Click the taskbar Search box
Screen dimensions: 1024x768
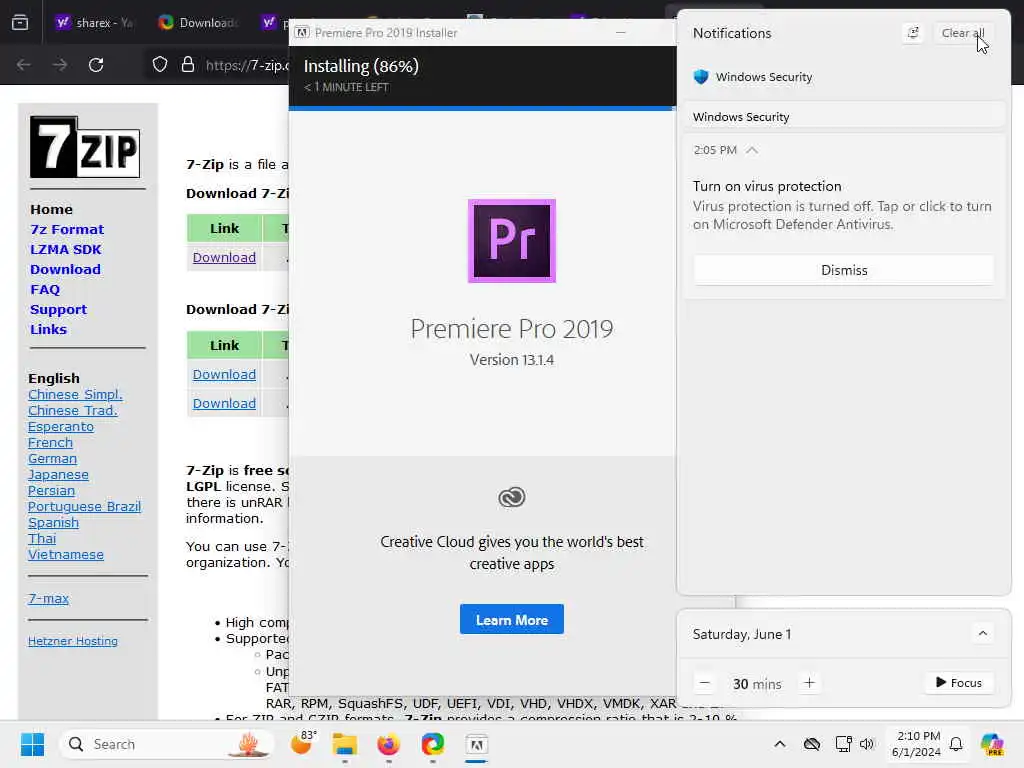[x=167, y=744]
